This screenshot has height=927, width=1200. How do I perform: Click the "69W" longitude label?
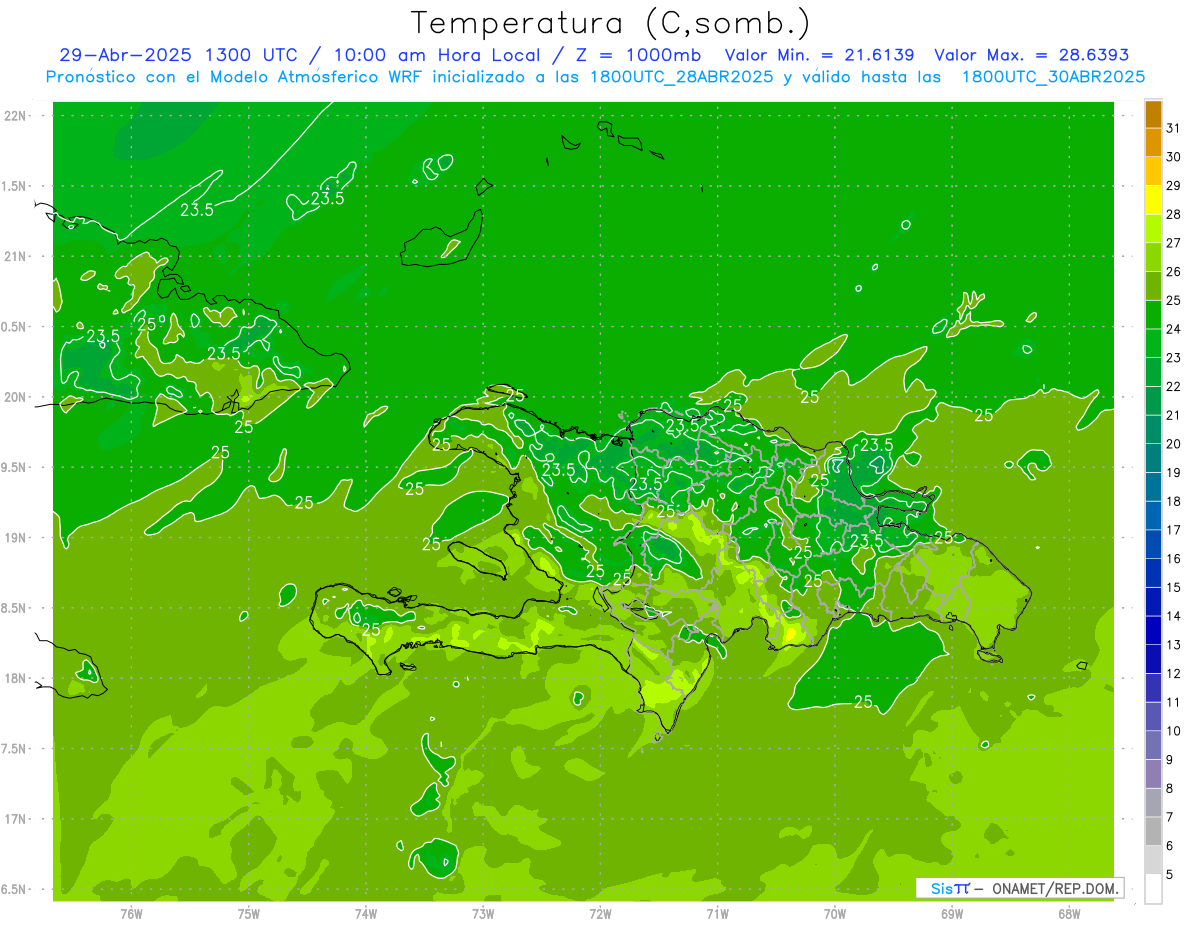952,914
